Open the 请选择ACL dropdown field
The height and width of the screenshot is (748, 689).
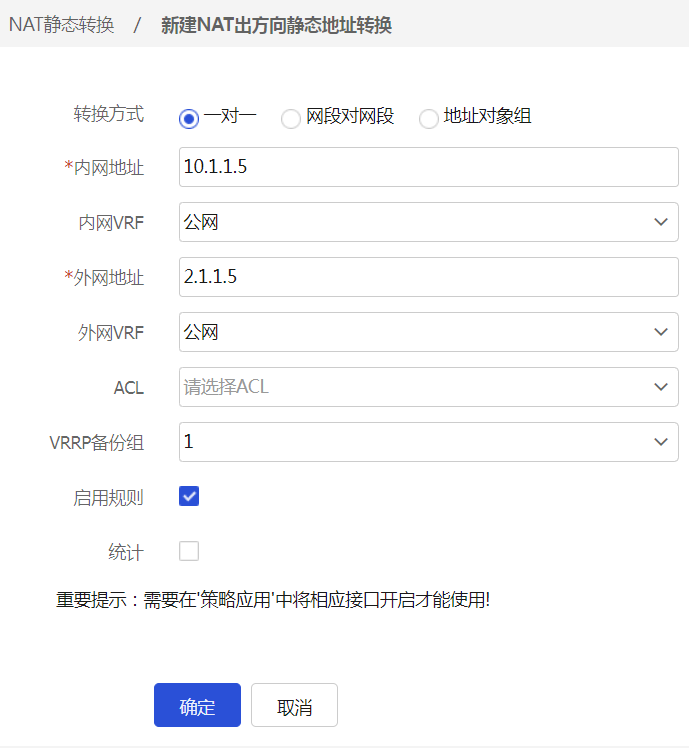410,387
